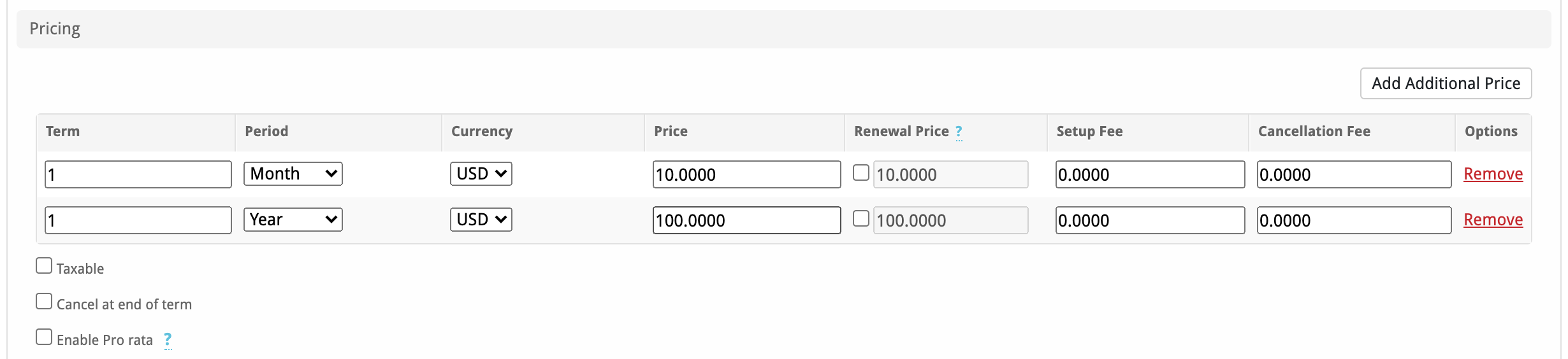The image size is (1568, 359).
Task: Click the Setup Fee field in the Month row
Action: 1150,174
